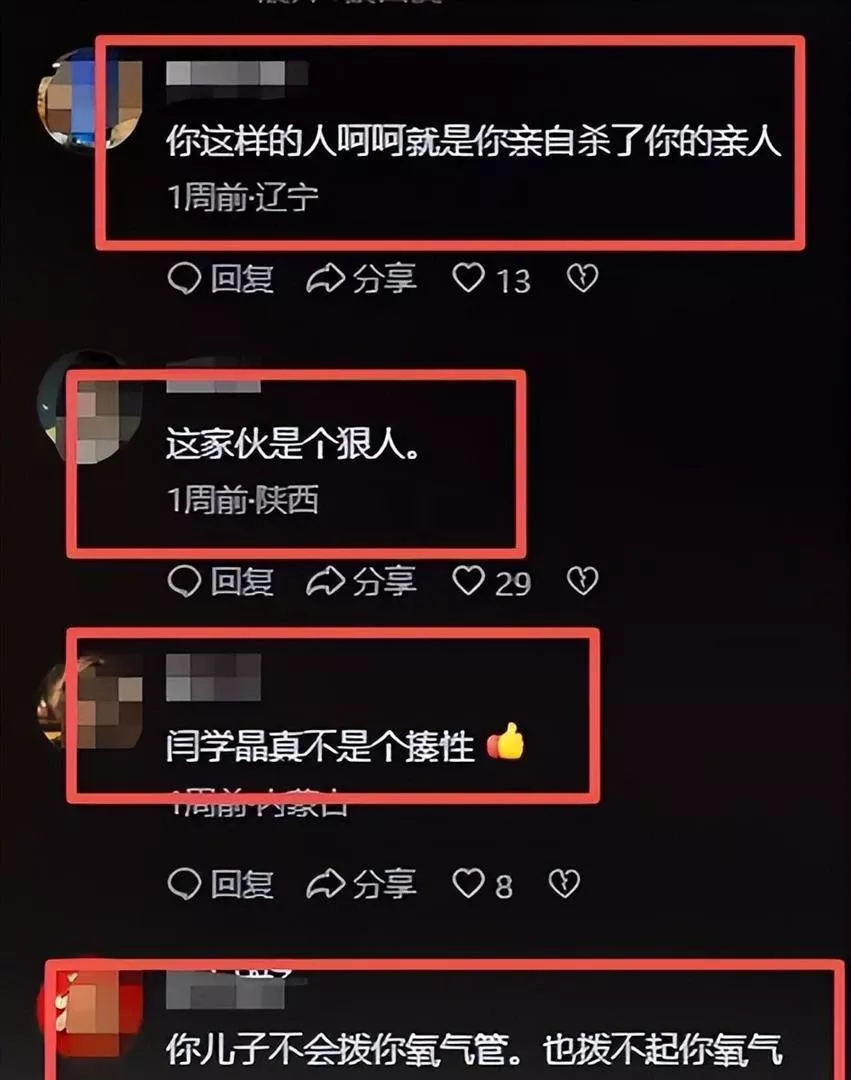Click the share arrow under the 辽宁 comment

[324, 279]
